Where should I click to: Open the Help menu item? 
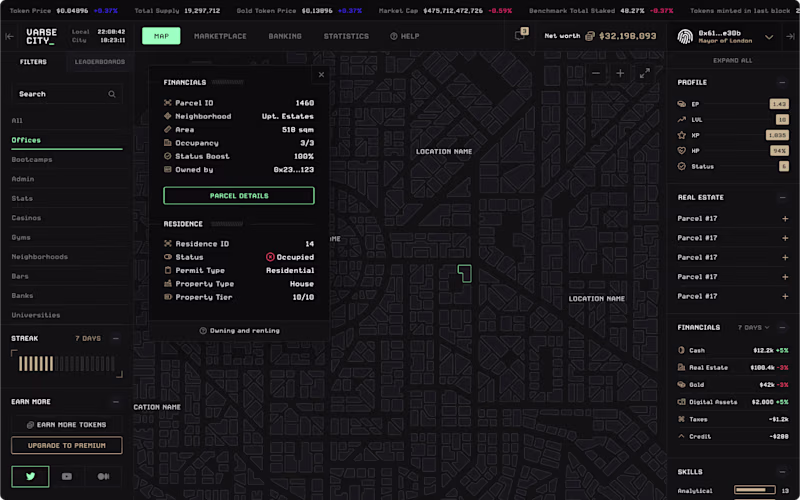(x=405, y=36)
